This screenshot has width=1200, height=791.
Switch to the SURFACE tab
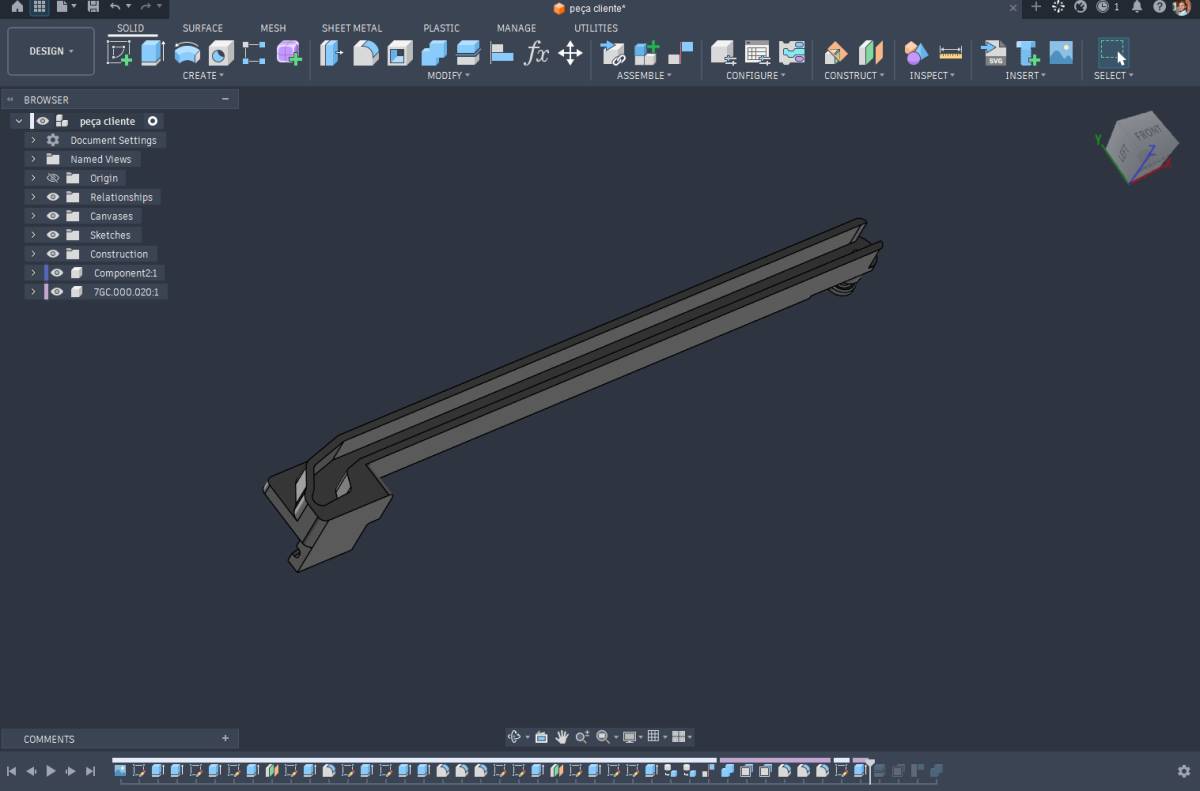point(203,28)
